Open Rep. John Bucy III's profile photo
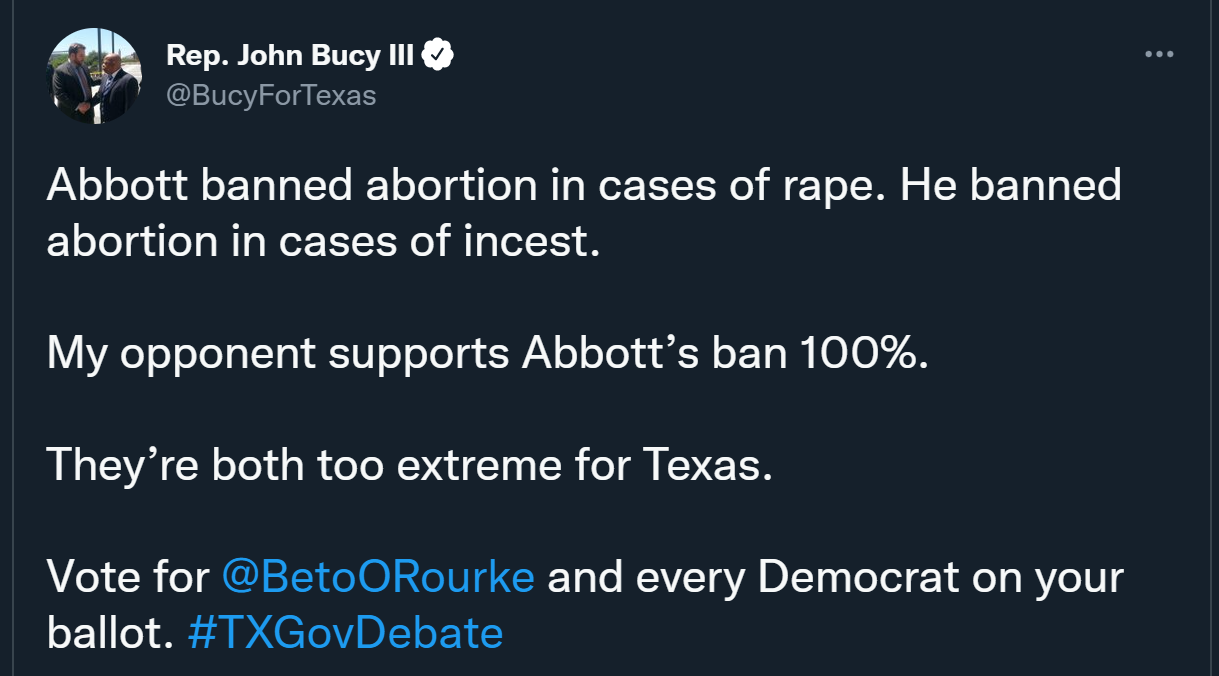This screenshot has width=1219, height=676. point(95,76)
